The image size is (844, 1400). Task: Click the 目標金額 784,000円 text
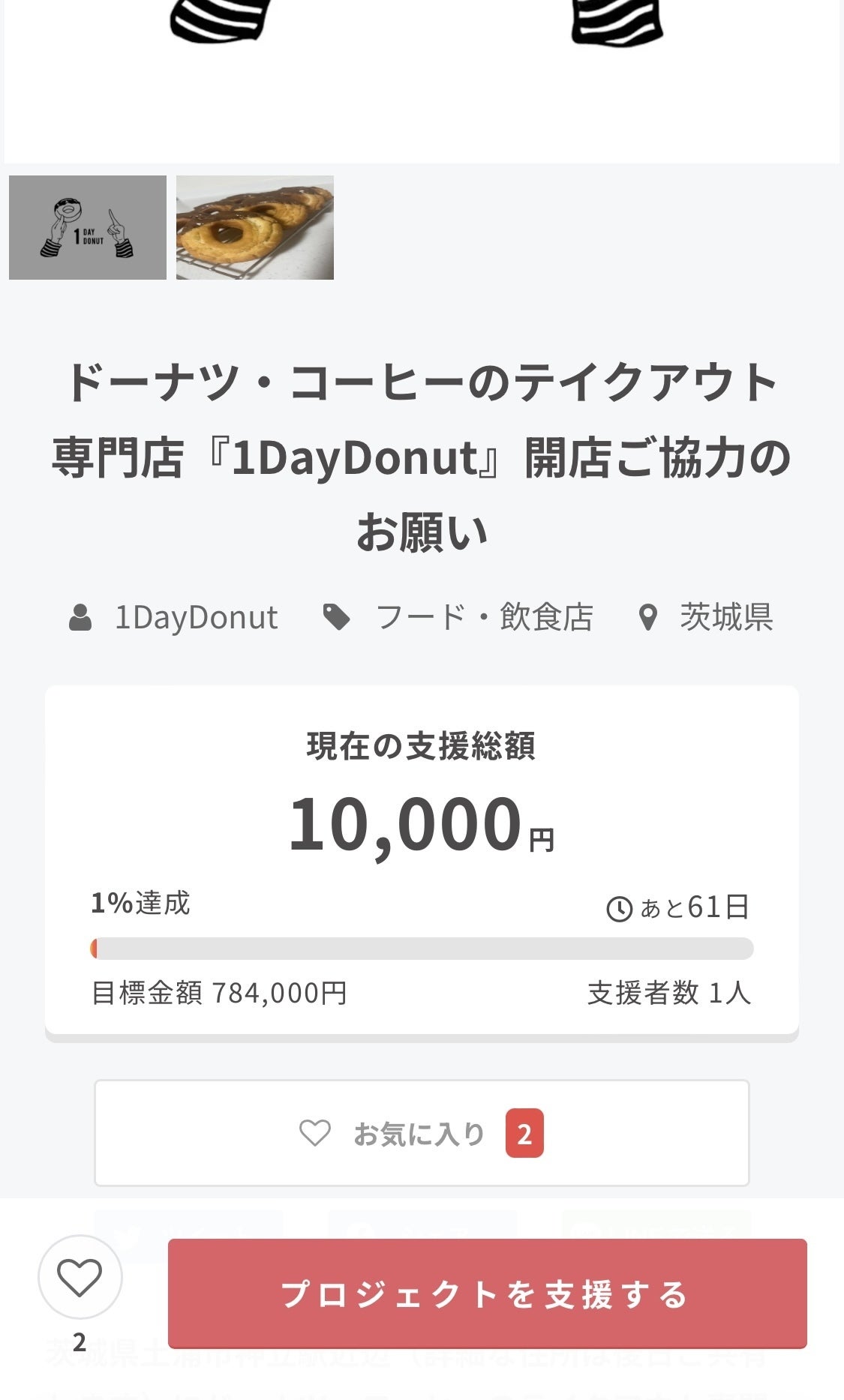pyautogui.click(x=219, y=993)
